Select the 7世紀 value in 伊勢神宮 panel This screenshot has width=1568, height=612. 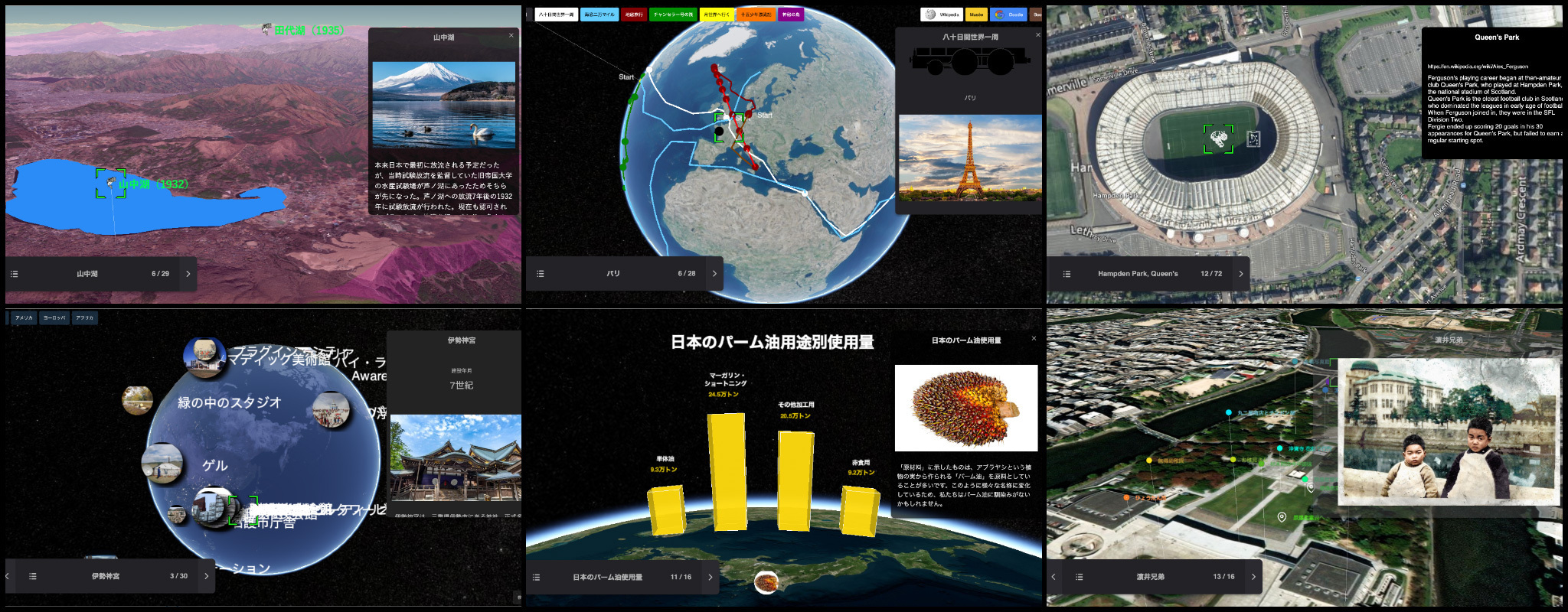(x=461, y=386)
